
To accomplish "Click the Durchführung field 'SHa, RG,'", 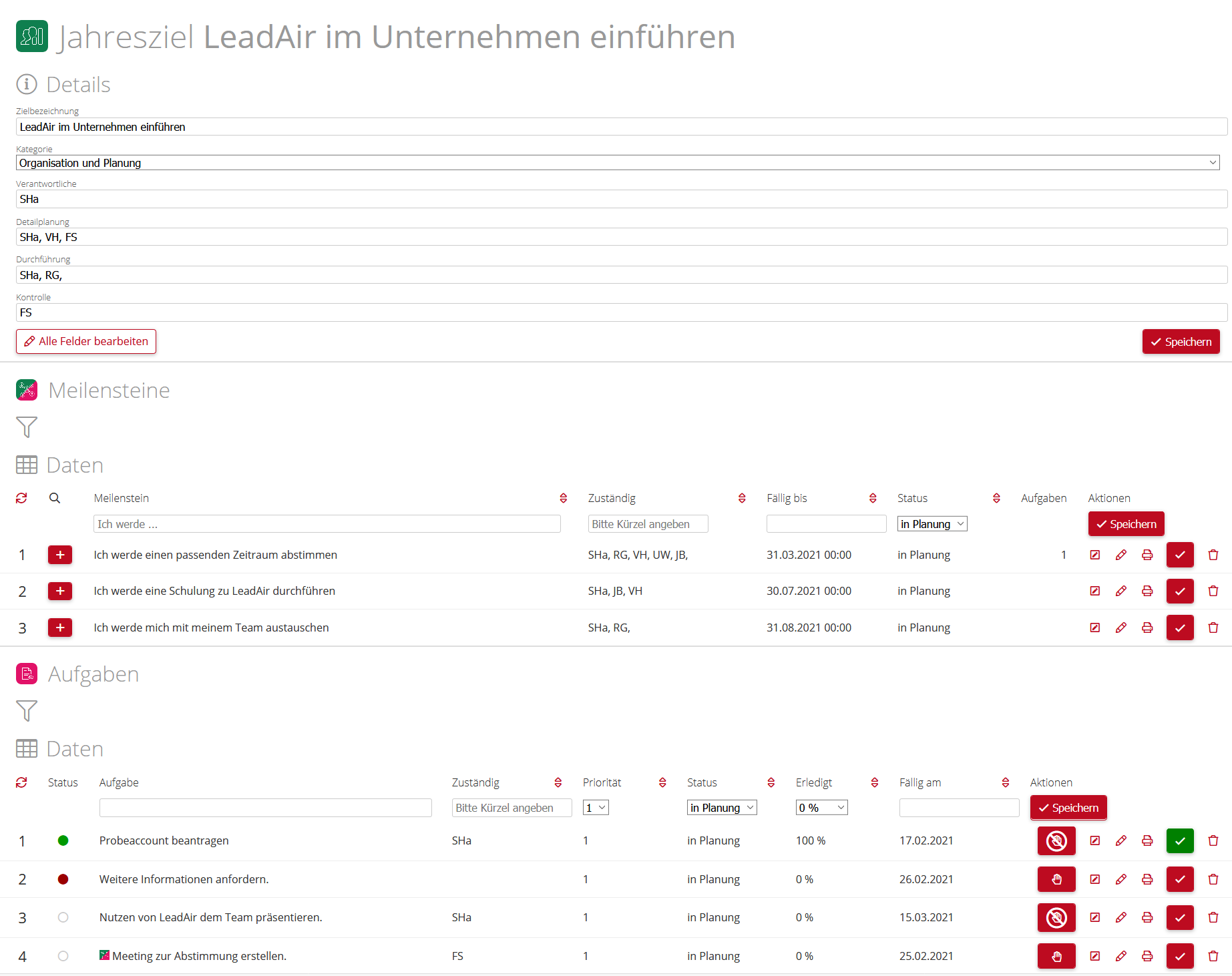I will pos(622,275).
